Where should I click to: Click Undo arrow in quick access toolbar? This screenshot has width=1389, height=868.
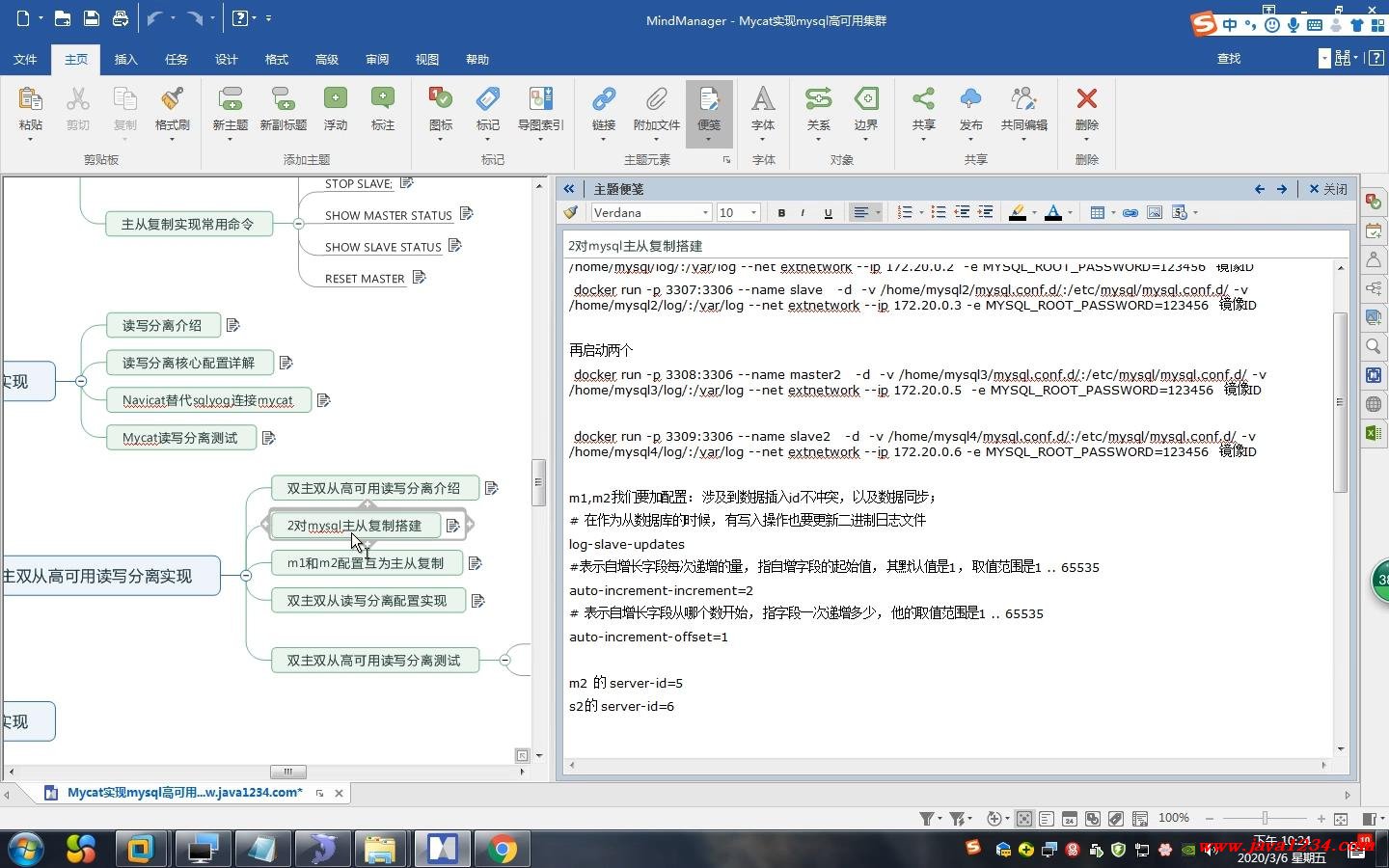tap(154, 18)
